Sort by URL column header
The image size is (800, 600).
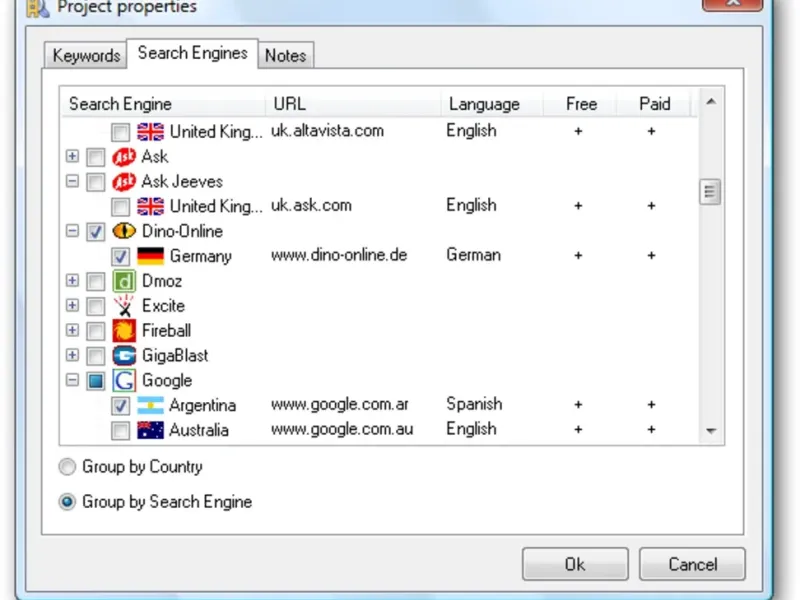click(x=353, y=104)
